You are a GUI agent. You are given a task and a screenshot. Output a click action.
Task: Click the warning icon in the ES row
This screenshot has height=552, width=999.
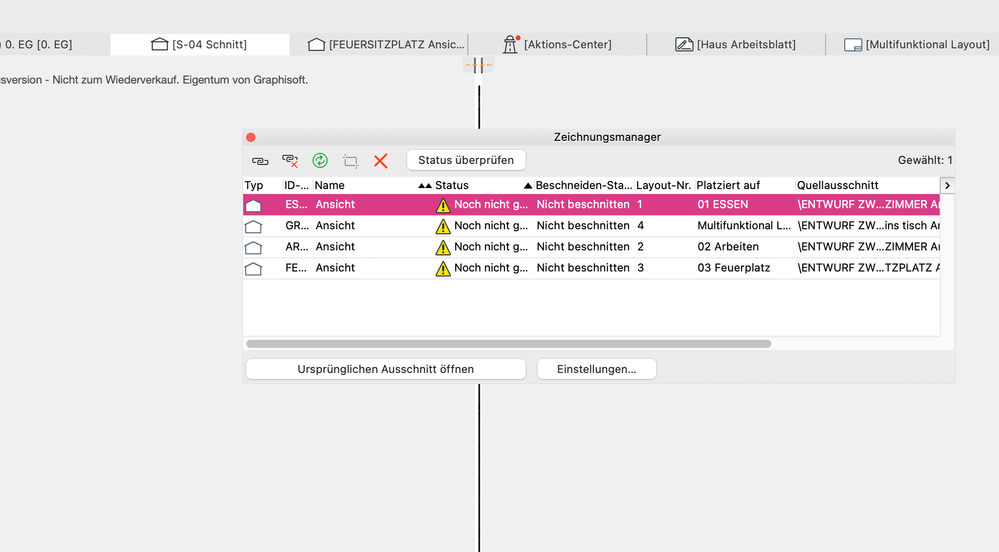tap(443, 205)
